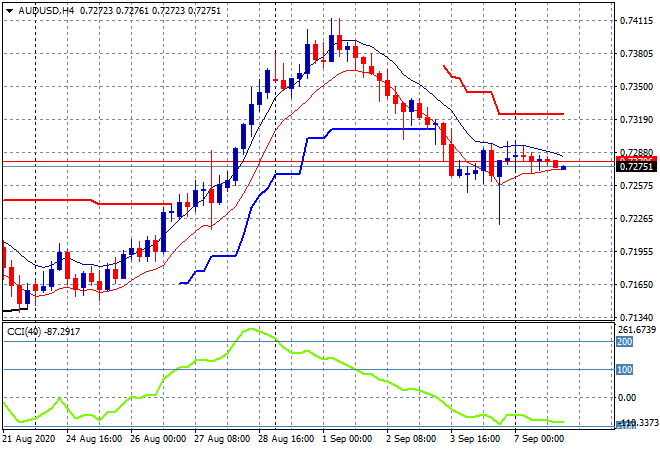This screenshot has width=660, height=450.
Task: Select the AUDUSD,H4 symbol title text
Action: (x=46, y=11)
